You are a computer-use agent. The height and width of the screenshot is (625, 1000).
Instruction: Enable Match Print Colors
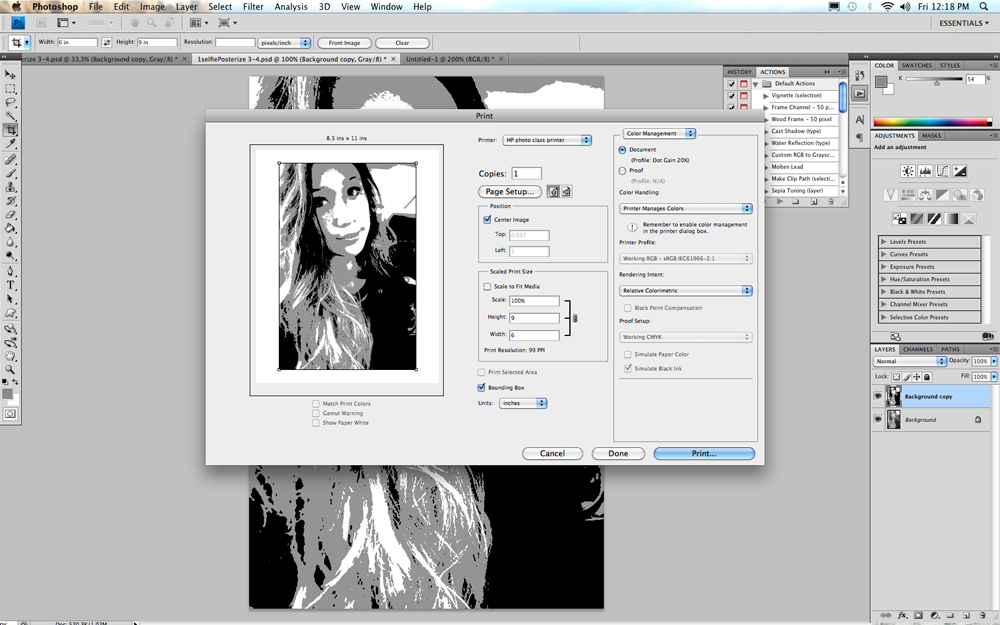pos(316,404)
